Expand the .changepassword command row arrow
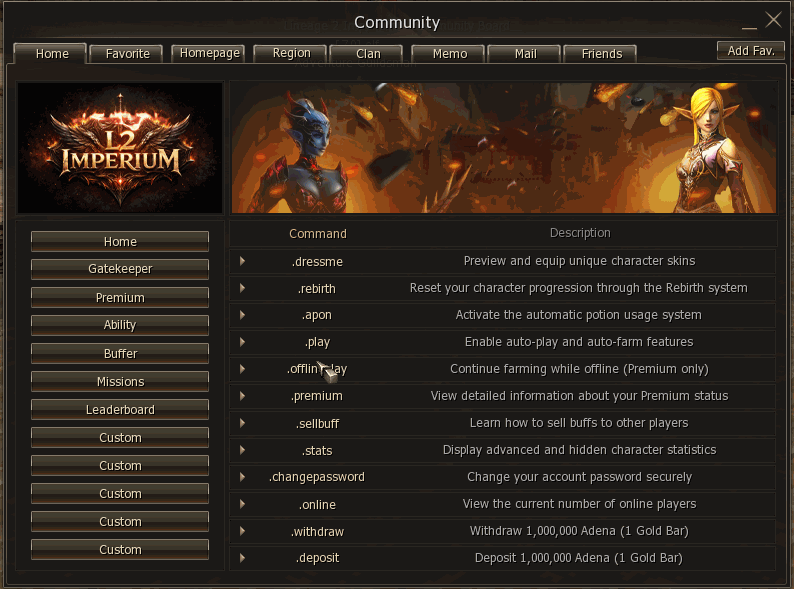This screenshot has width=794, height=589. pos(243,477)
